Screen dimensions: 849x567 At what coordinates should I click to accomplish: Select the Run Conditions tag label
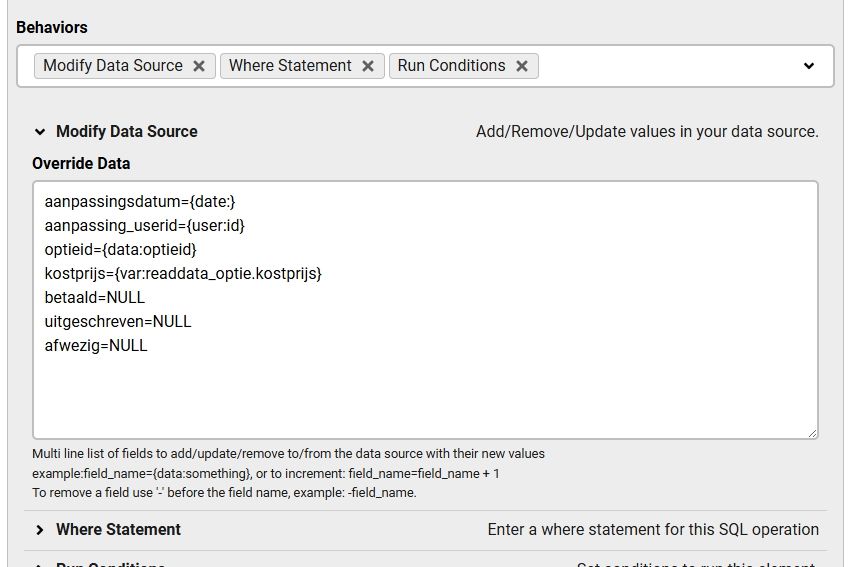451,66
